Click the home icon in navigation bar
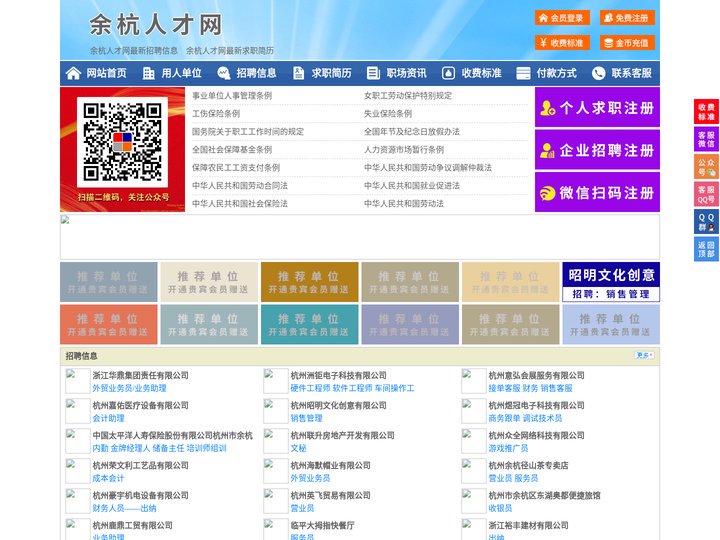Viewport: 720px width, 540px height. pos(73,73)
